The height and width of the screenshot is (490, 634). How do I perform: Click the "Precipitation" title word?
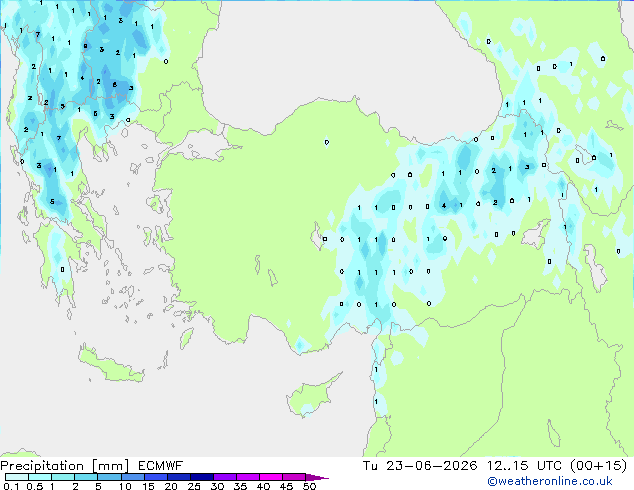tap(42, 466)
